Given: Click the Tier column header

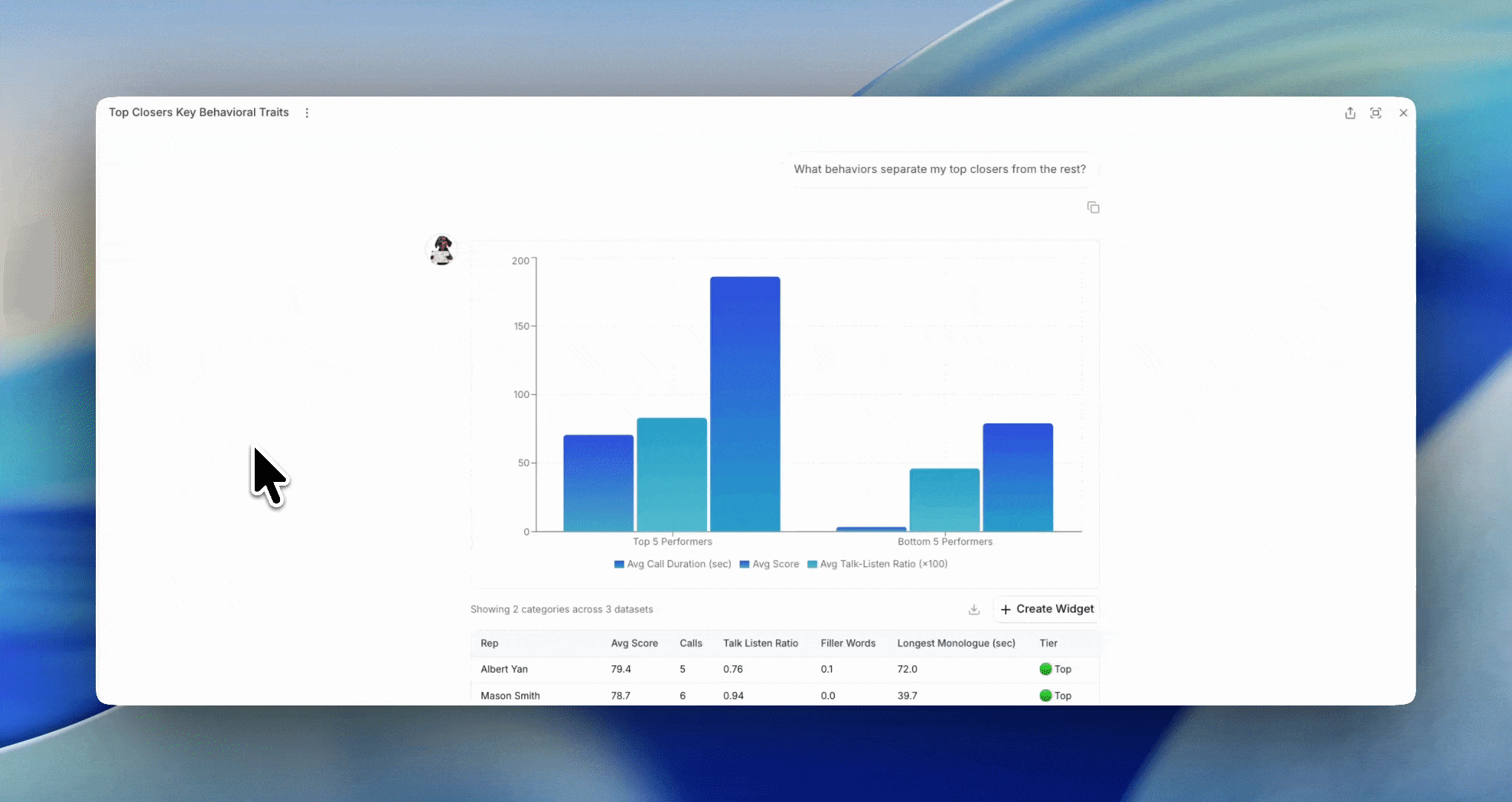Looking at the screenshot, I should (1049, 643).
